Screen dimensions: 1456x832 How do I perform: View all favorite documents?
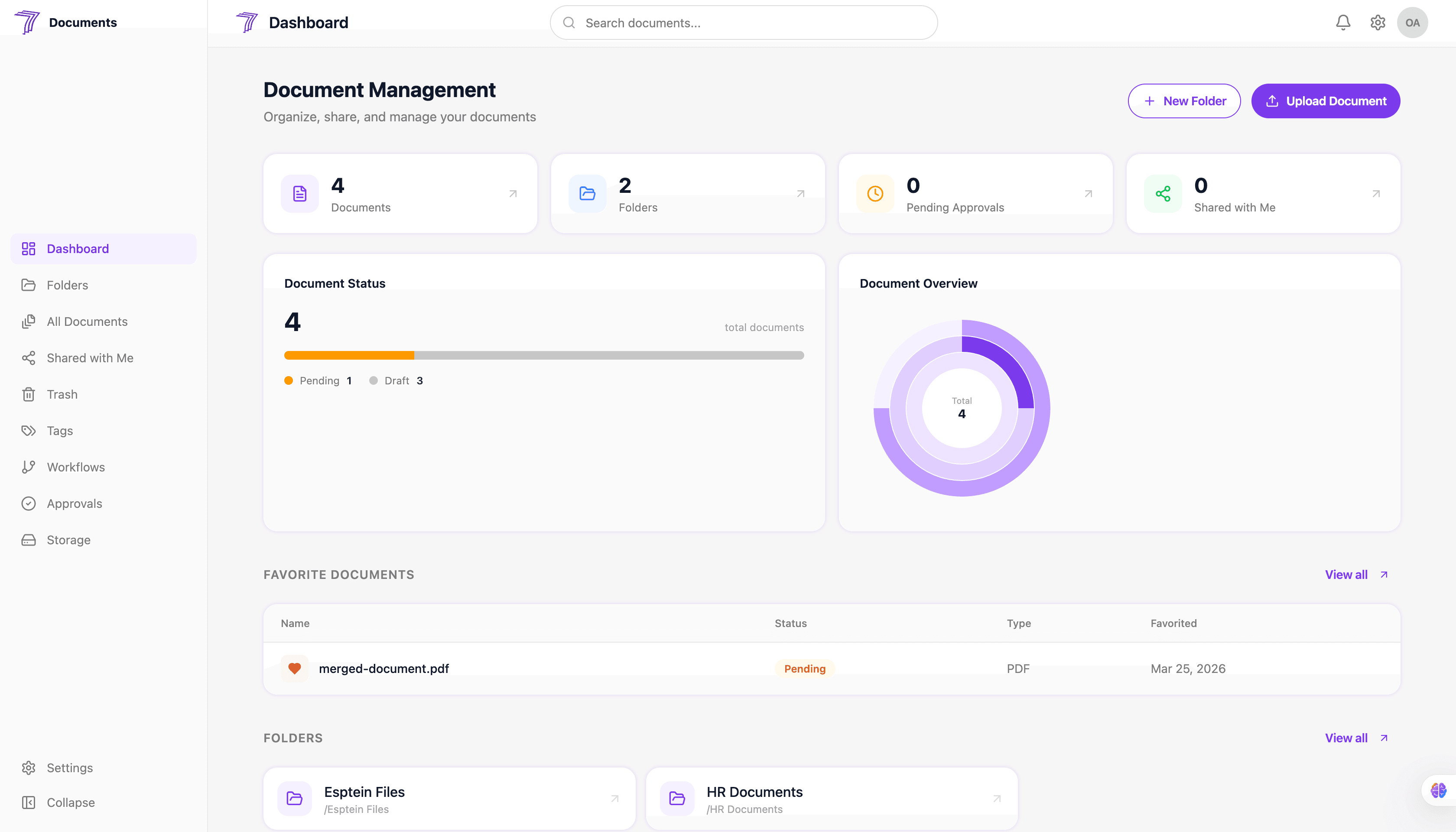click(x=1357, y=575)
